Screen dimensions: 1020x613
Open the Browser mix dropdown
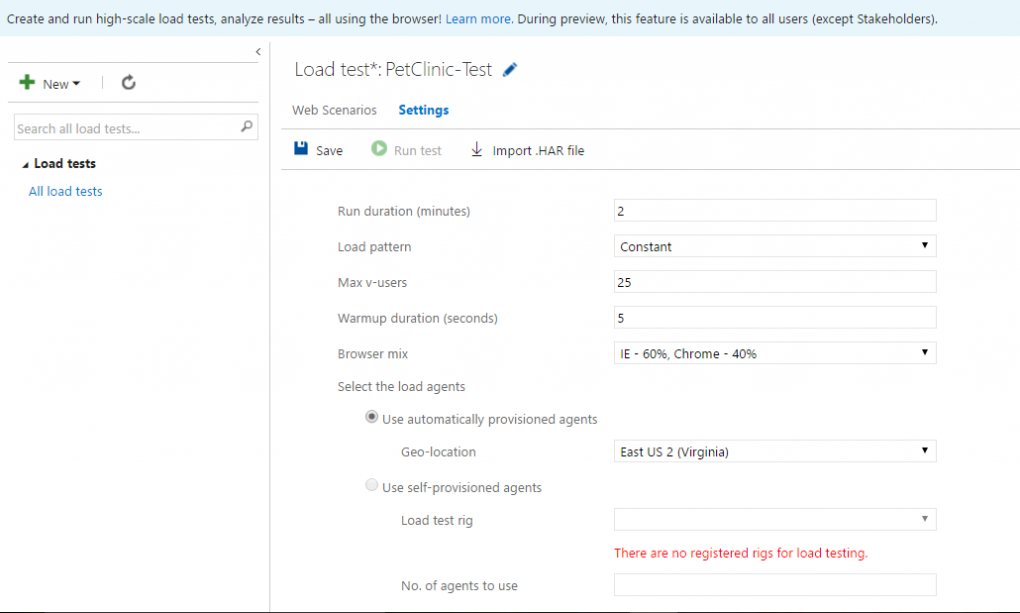click(775, 353)
